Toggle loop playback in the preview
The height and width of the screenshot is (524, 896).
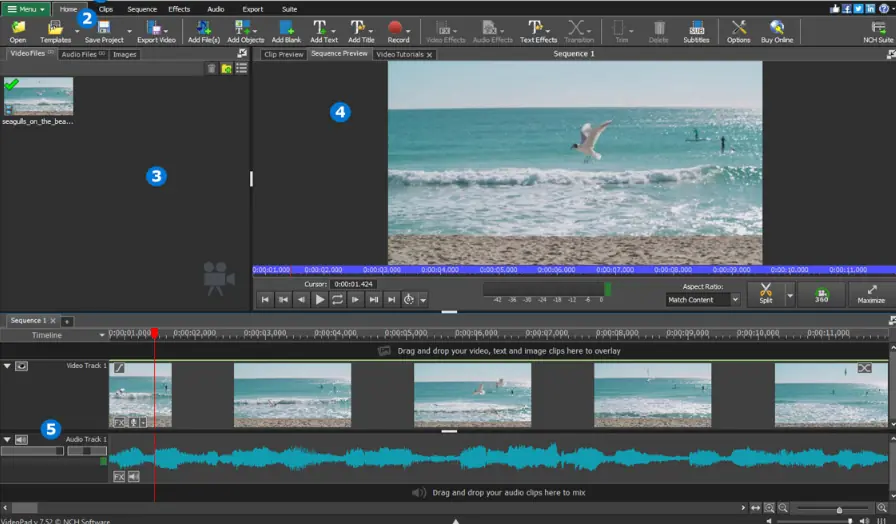337,299
